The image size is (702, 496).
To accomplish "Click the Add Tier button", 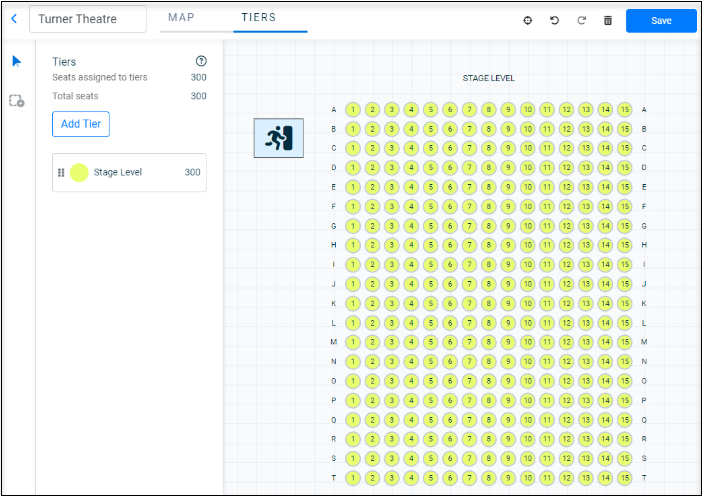I will pos(81,124).
